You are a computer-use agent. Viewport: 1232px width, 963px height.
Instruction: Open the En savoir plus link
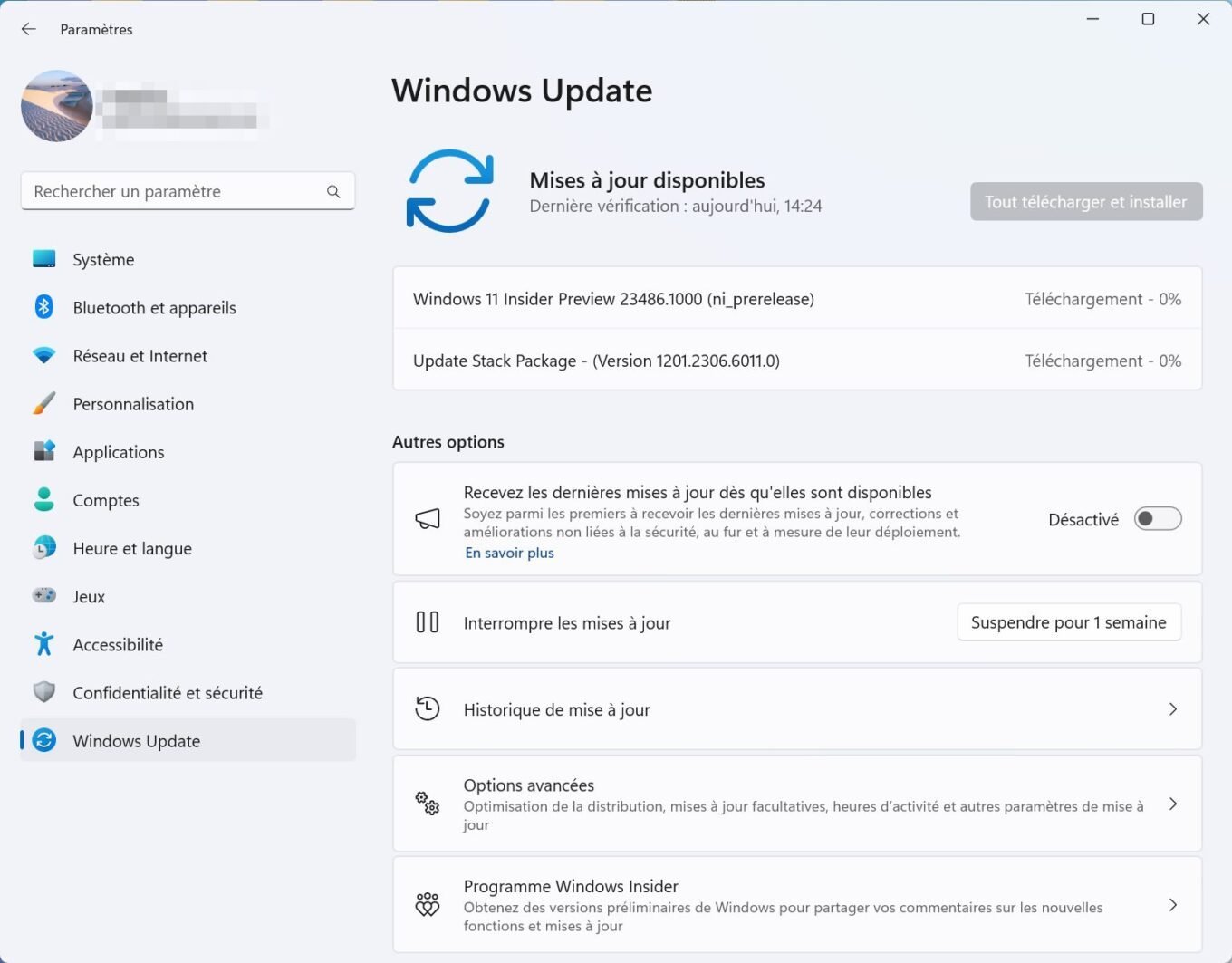click(x=510, y=553)
